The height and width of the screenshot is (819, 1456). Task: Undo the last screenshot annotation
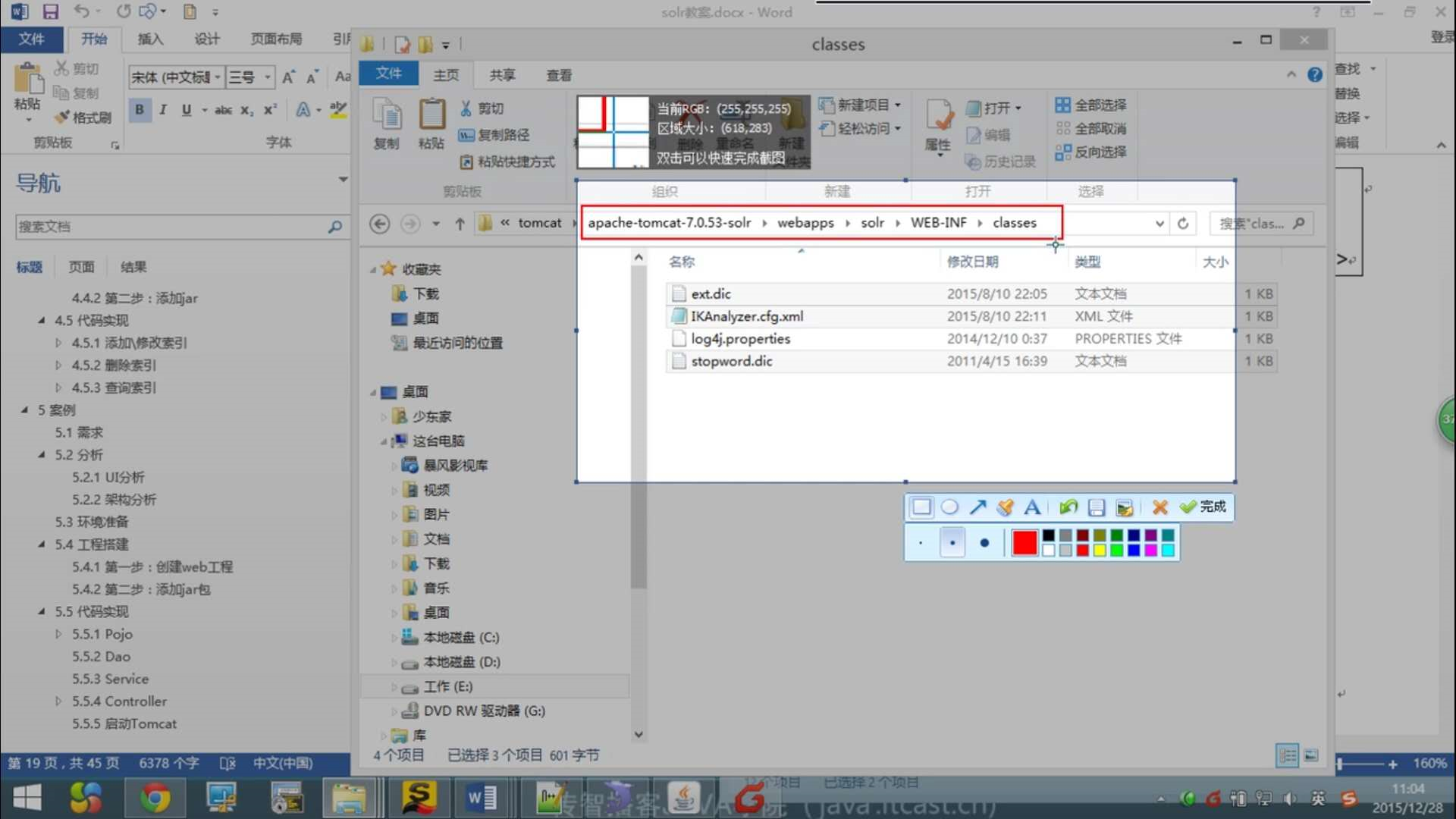coord(1068,507)
